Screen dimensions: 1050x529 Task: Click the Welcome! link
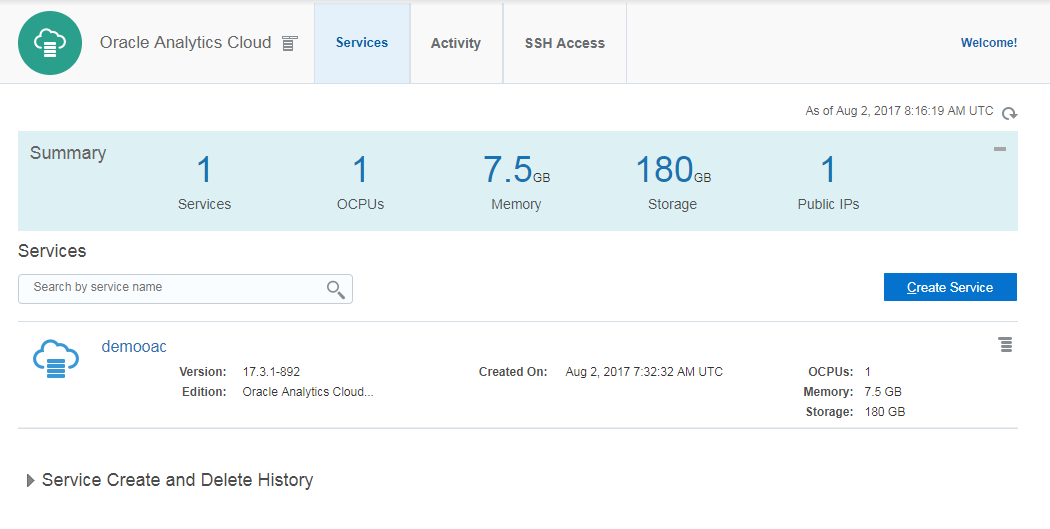tap(989, 43)
